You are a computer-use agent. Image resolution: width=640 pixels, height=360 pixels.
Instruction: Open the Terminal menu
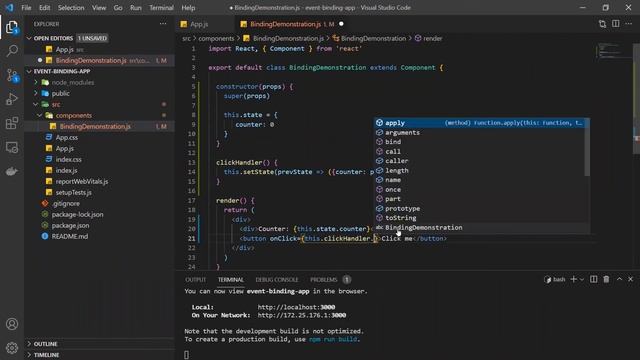coord(161,8)
